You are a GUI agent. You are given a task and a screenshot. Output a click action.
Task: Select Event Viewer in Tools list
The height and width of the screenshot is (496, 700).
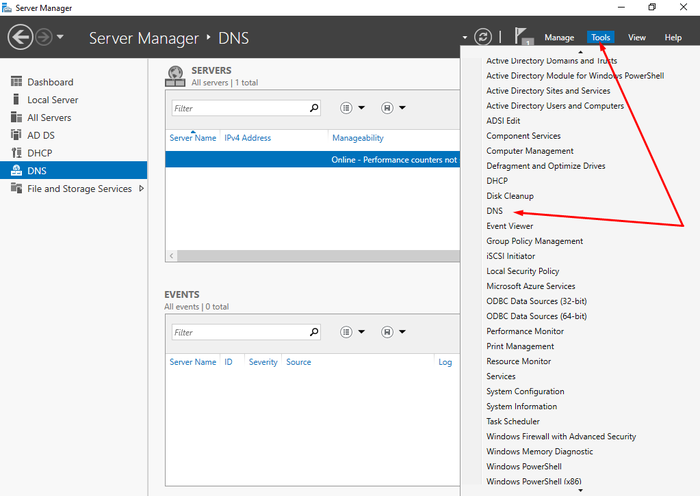tap(509, 226)
